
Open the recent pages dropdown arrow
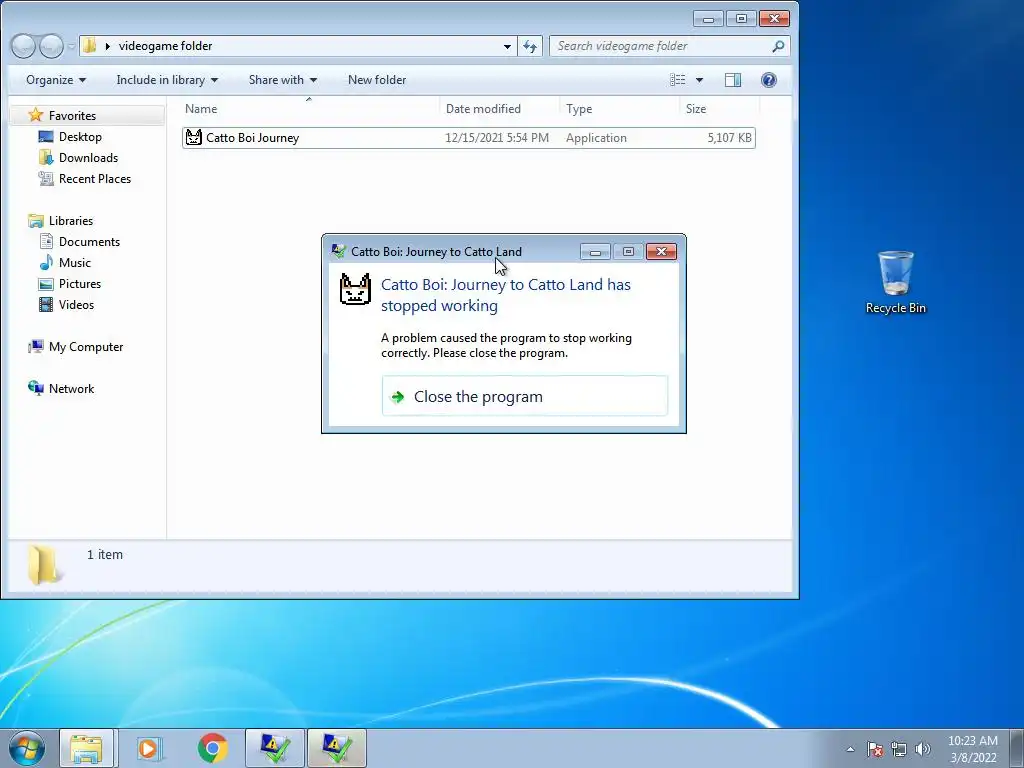point(71,46)
